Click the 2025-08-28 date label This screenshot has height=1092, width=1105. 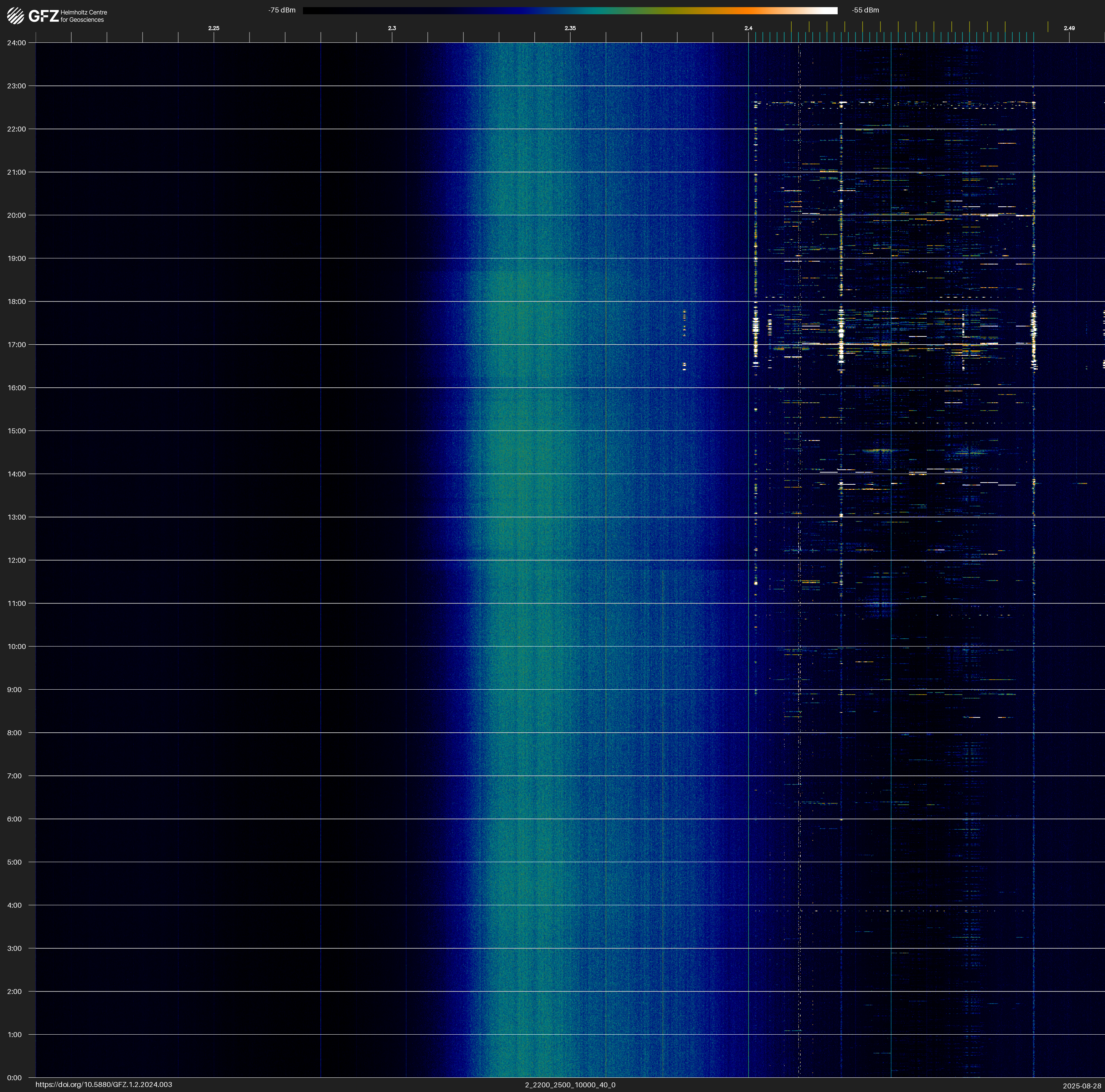coord(1081,1086)
